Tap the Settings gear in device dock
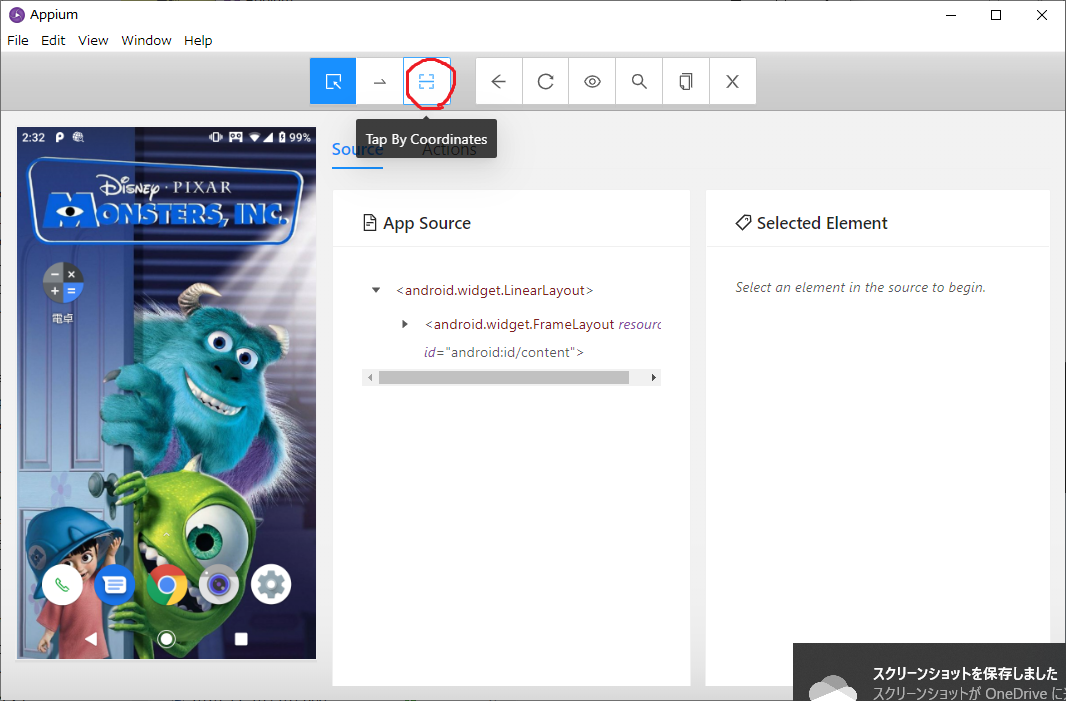 [x=271, y=585]
